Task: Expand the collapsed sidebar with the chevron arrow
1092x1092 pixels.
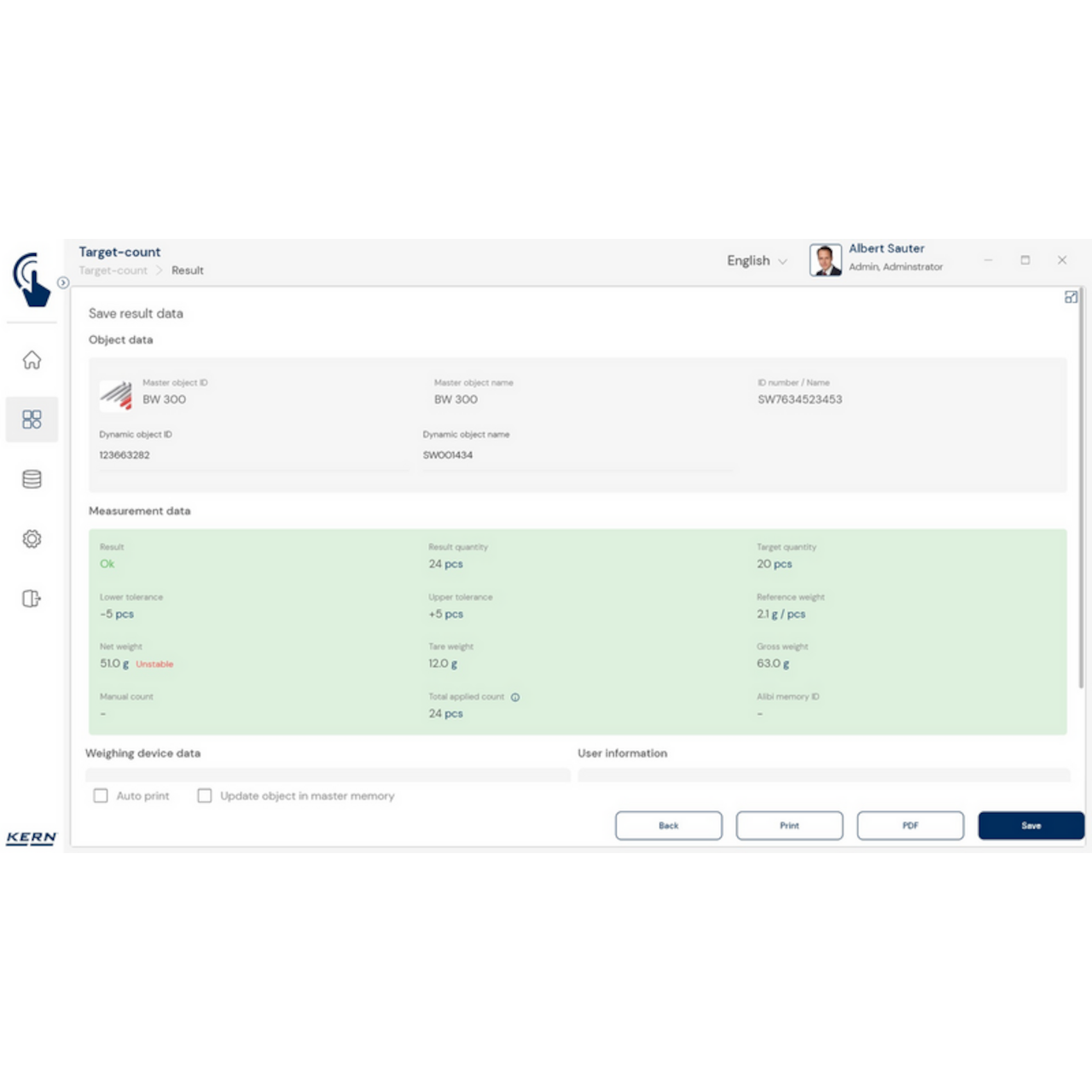Action: click(62, 281)
